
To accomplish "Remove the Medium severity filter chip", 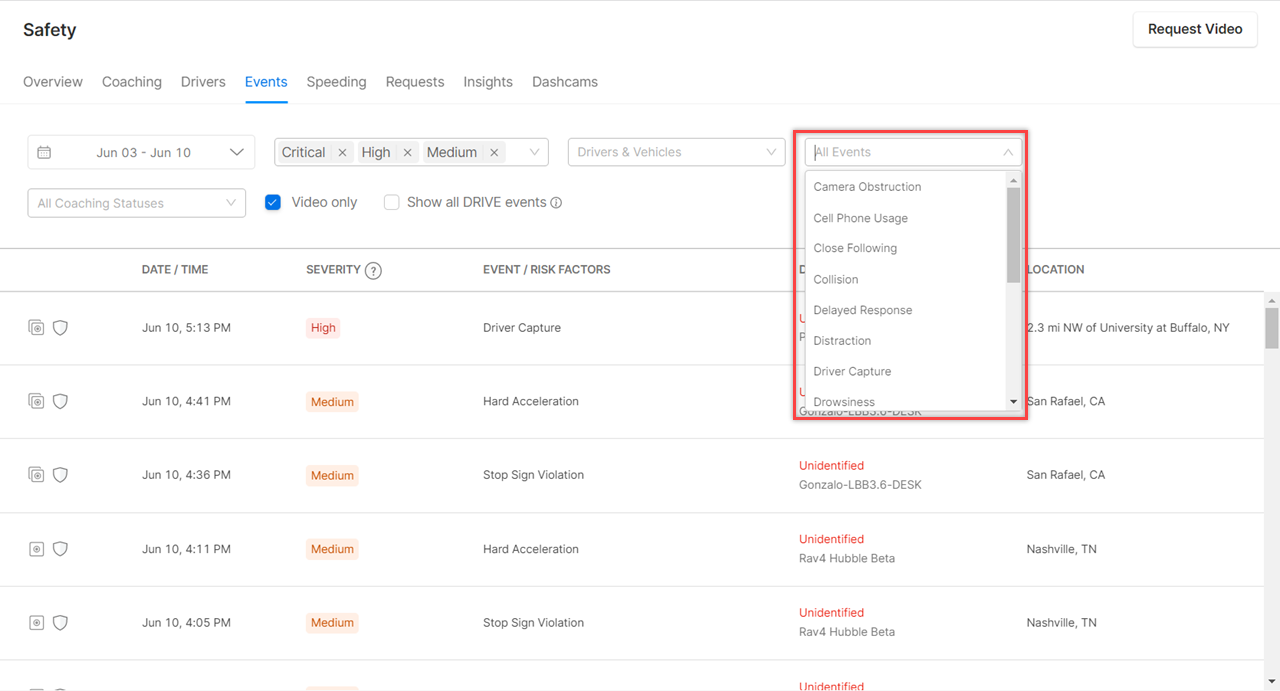I will coord(494,152).
